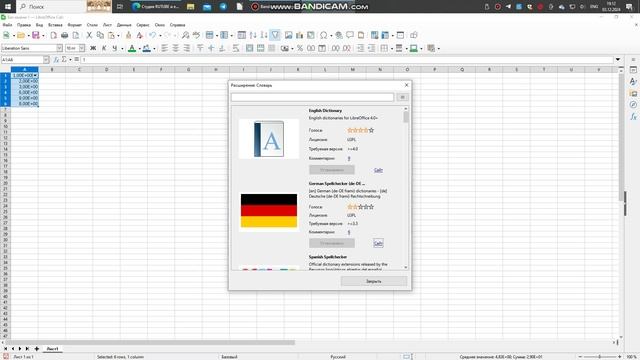Click the Telegram icon in taskbar
This screenshot has height=360, width=640.
(x=223, y=7)
